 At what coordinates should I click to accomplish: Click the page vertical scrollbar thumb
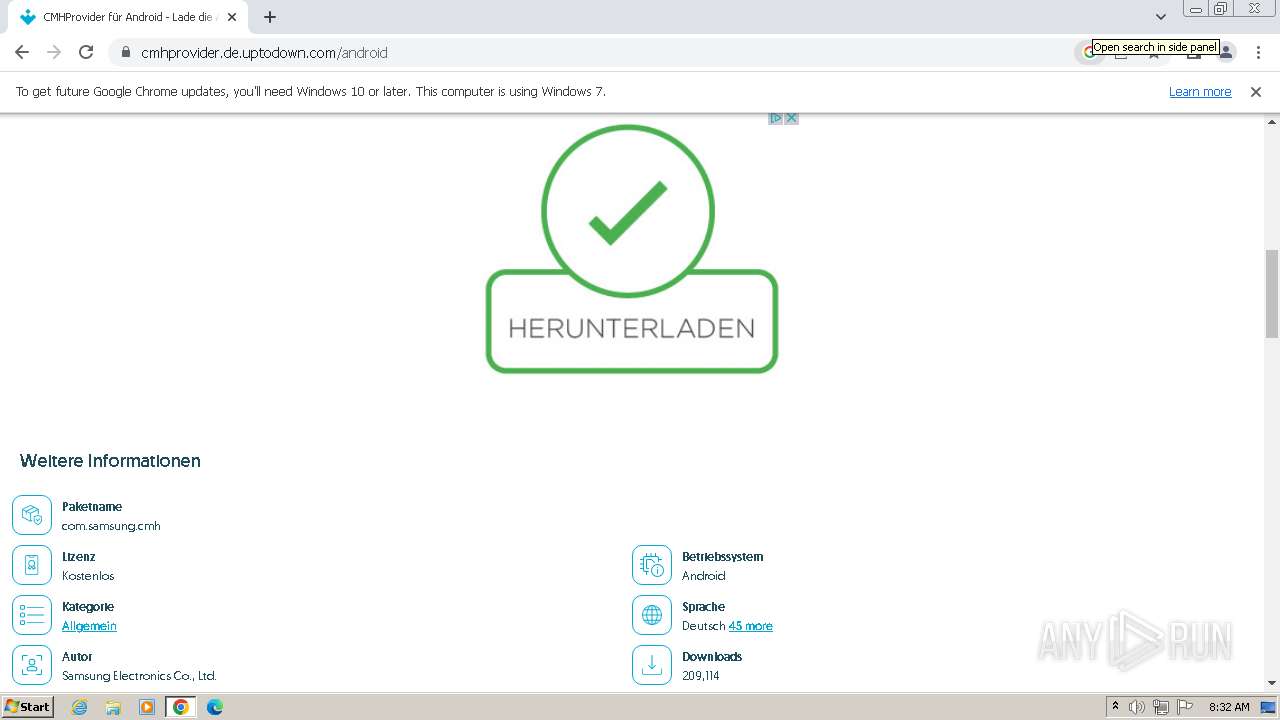tap(1272, 294)
